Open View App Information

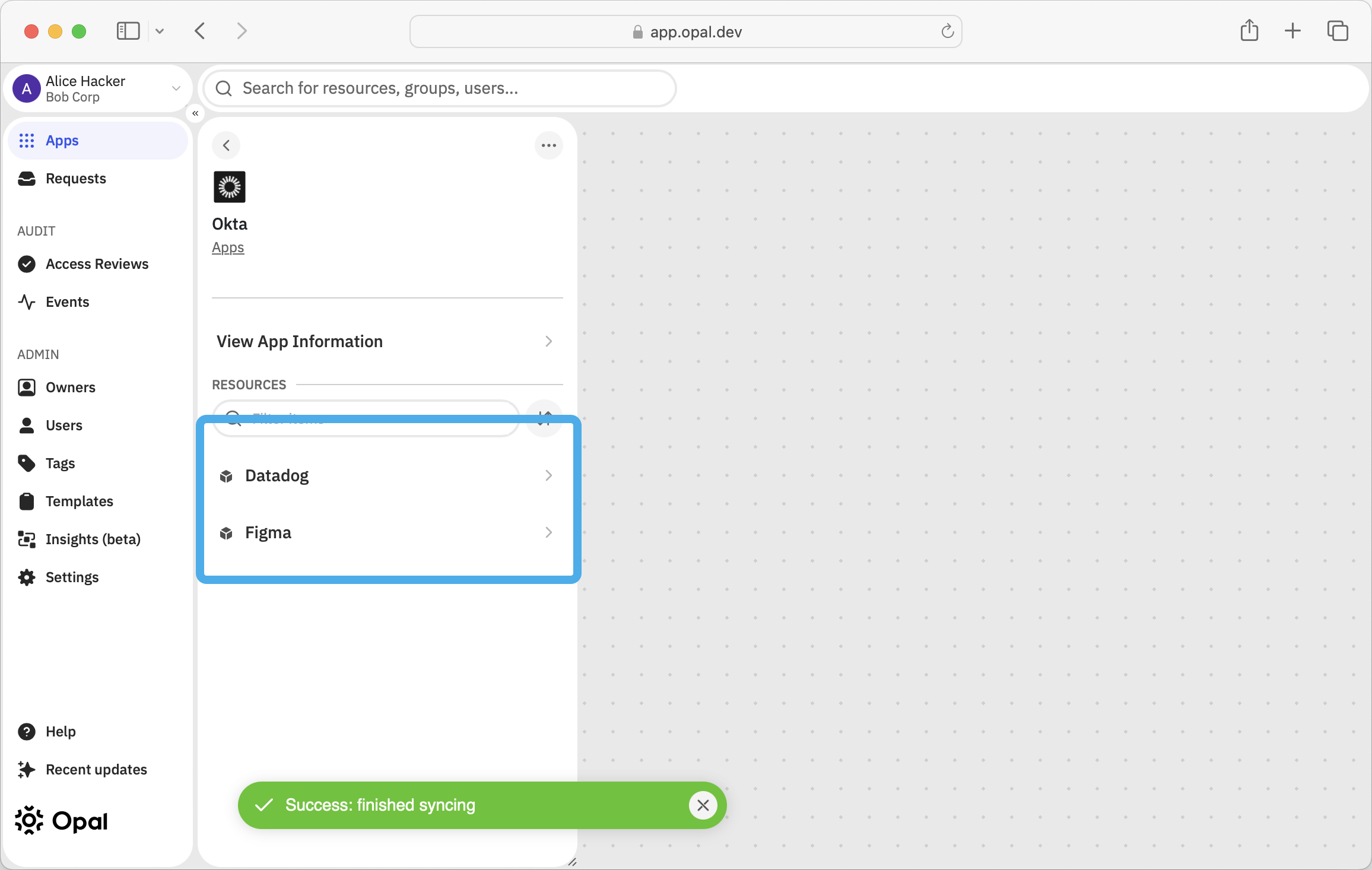pos(387,341)
